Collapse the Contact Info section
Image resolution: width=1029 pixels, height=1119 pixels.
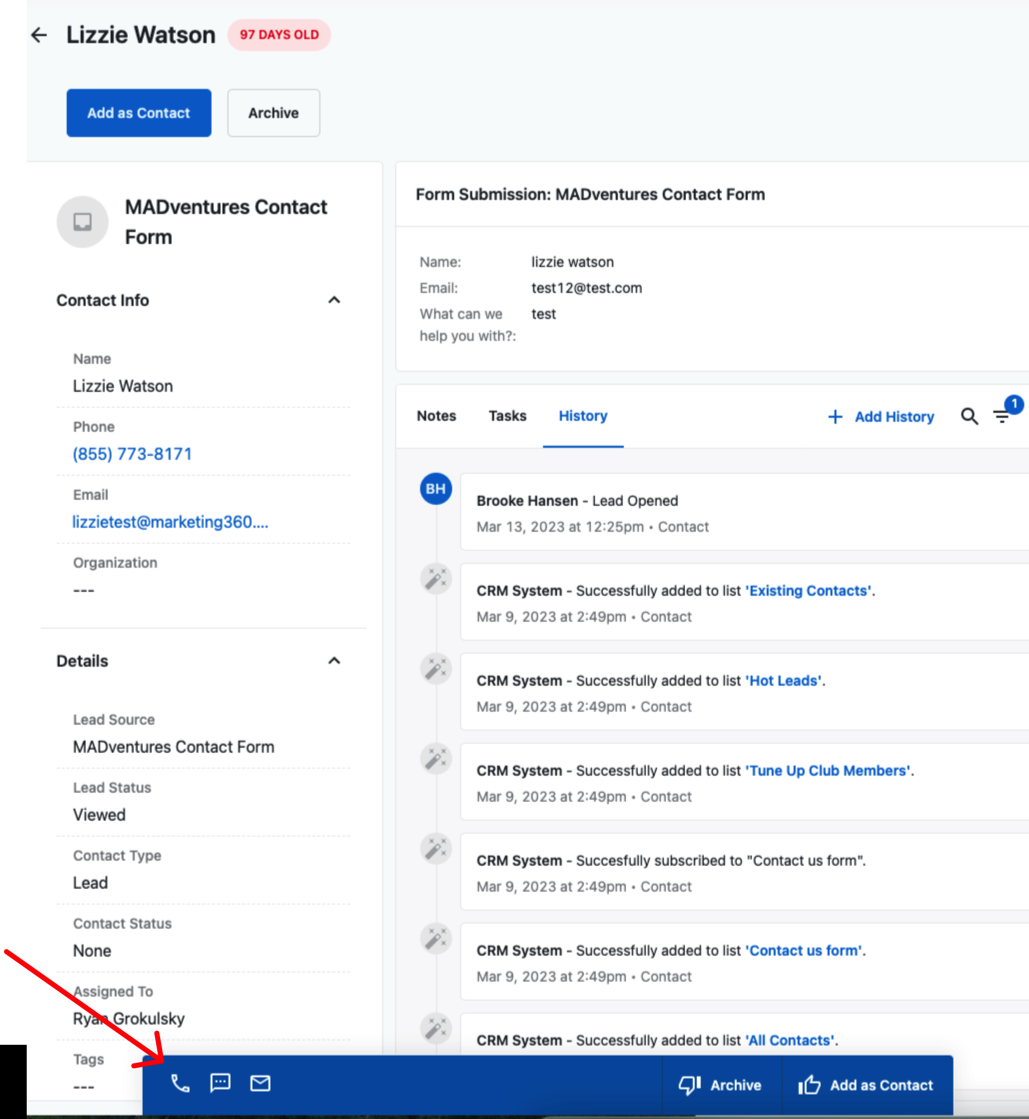coord(334,300)
